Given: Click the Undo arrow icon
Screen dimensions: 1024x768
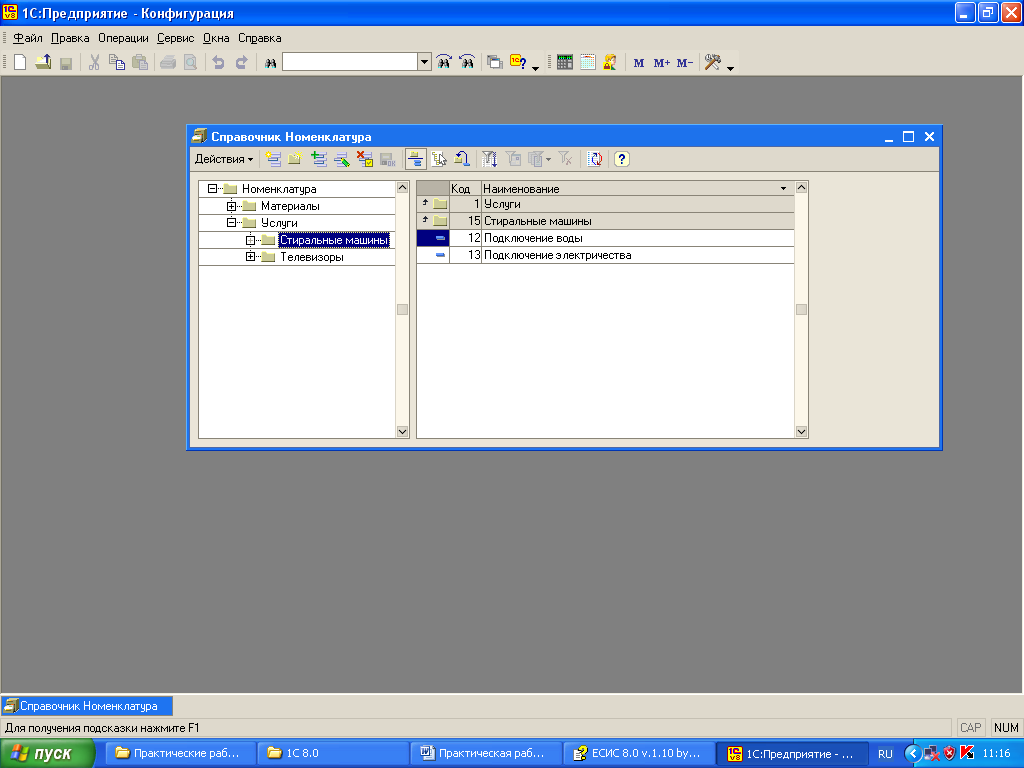Looking at the screenshot, I should coord(218,63).
